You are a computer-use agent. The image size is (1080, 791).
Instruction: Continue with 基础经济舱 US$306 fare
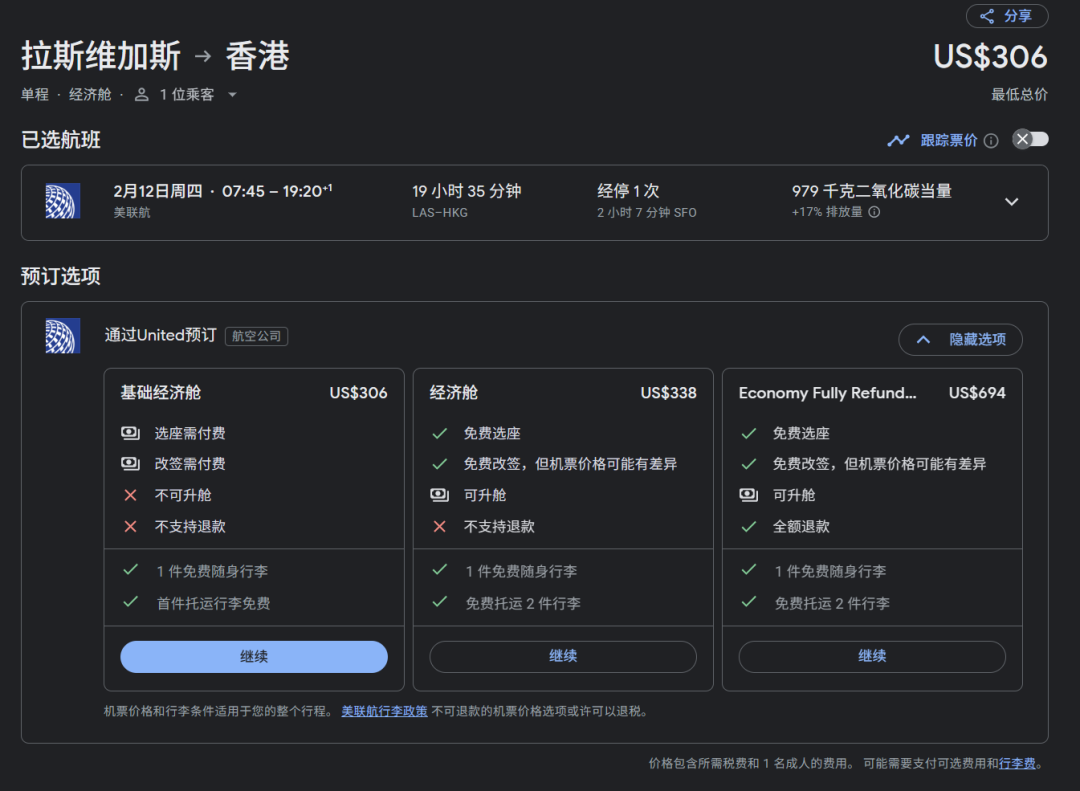[254, 657]
